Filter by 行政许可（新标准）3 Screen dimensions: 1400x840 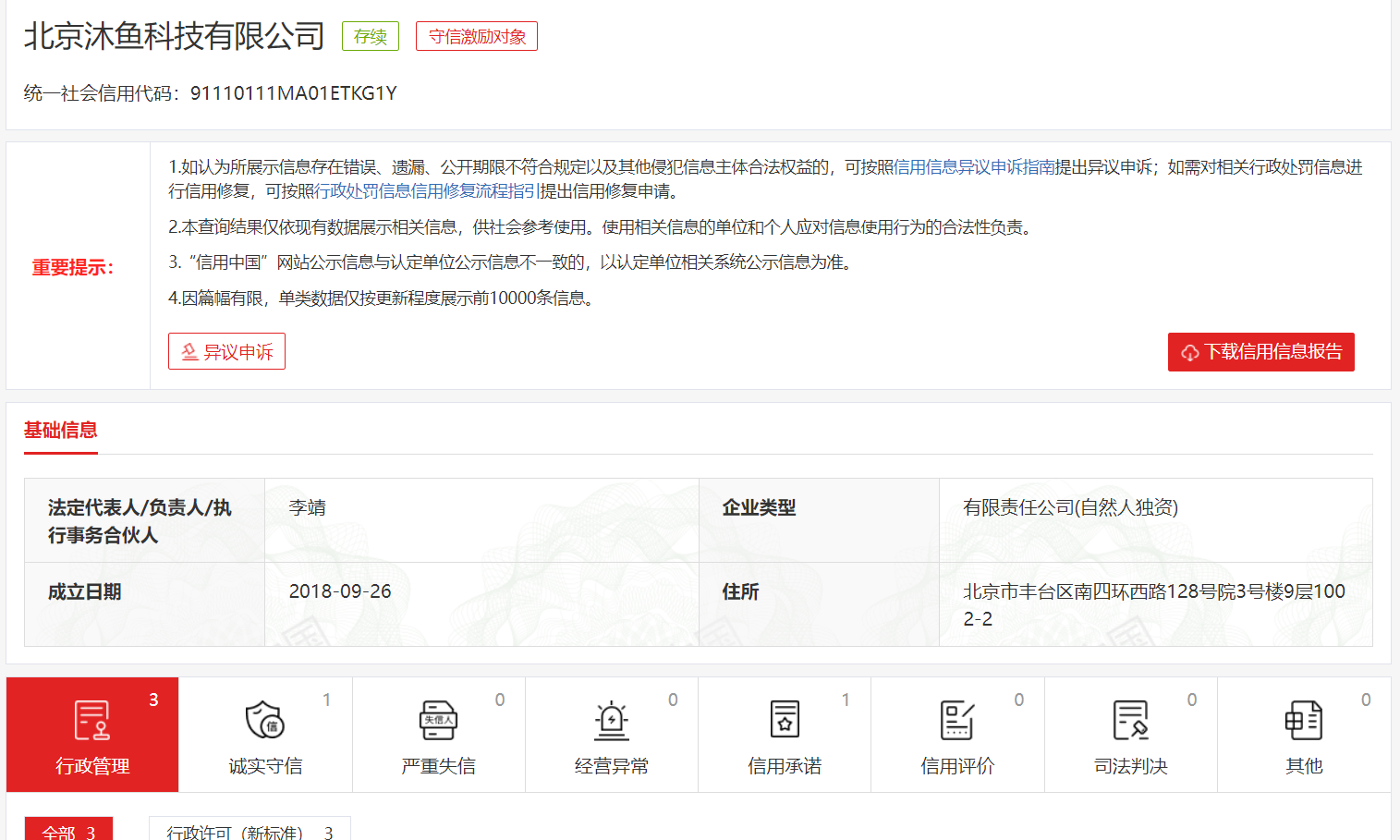click(x=250, y=830)
